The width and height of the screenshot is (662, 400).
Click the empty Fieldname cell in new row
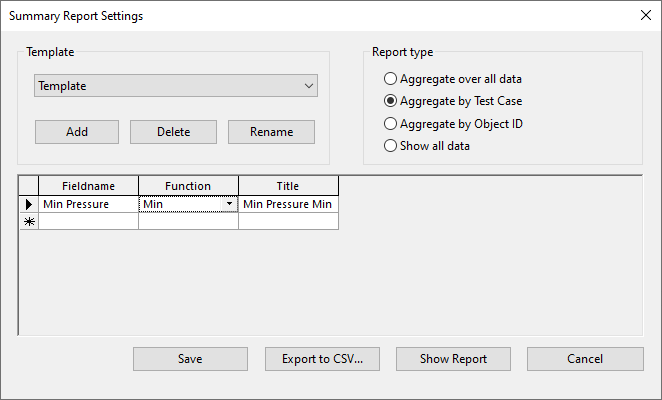coord(88,221)
